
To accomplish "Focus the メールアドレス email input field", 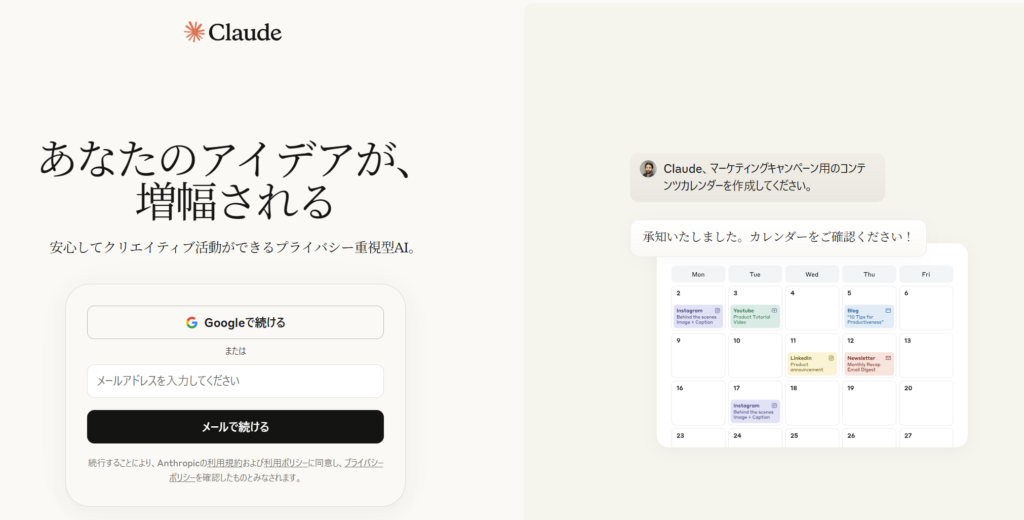I will (x=235, y=381).
